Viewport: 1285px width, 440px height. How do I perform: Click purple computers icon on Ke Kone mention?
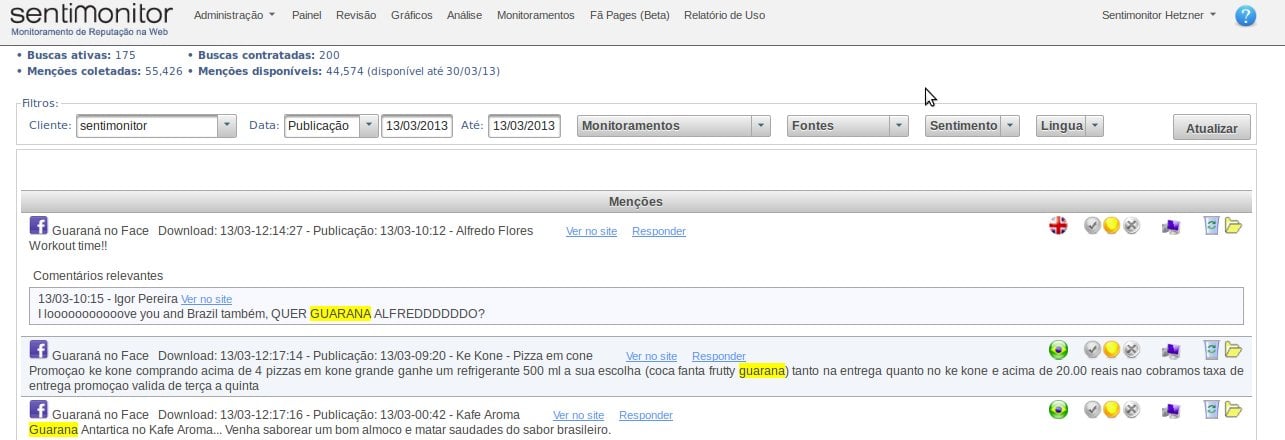click(x=1170, y=350)
